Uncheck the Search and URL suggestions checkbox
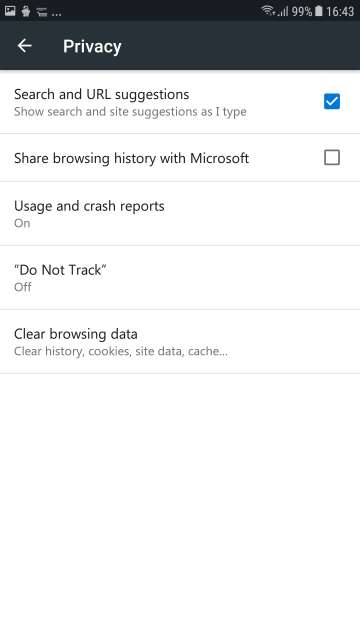Screen dimensions: 360x640 click(331, 101)
